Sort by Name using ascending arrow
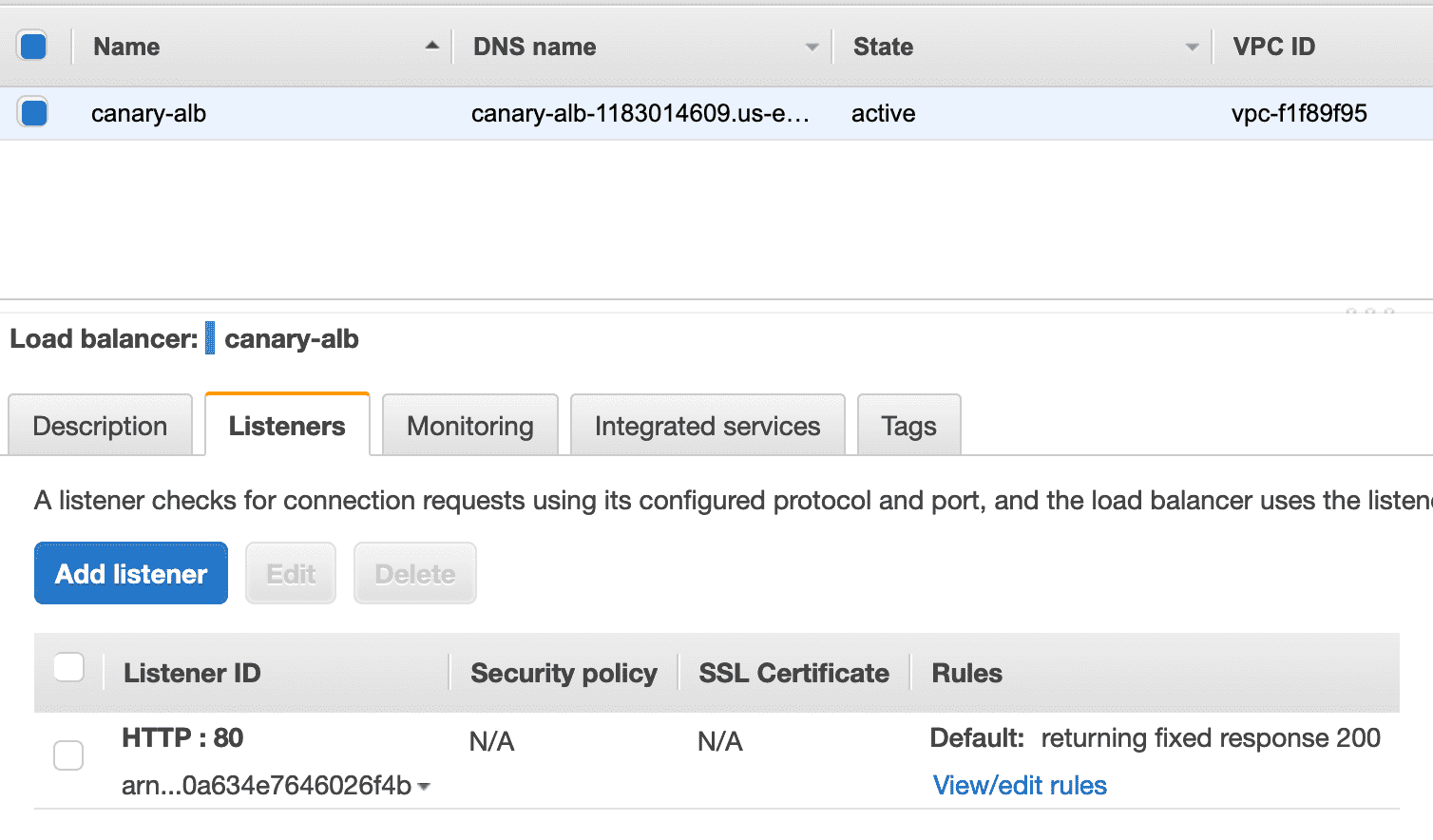Viewport: 1433px width, 840px height. [432, 46]
